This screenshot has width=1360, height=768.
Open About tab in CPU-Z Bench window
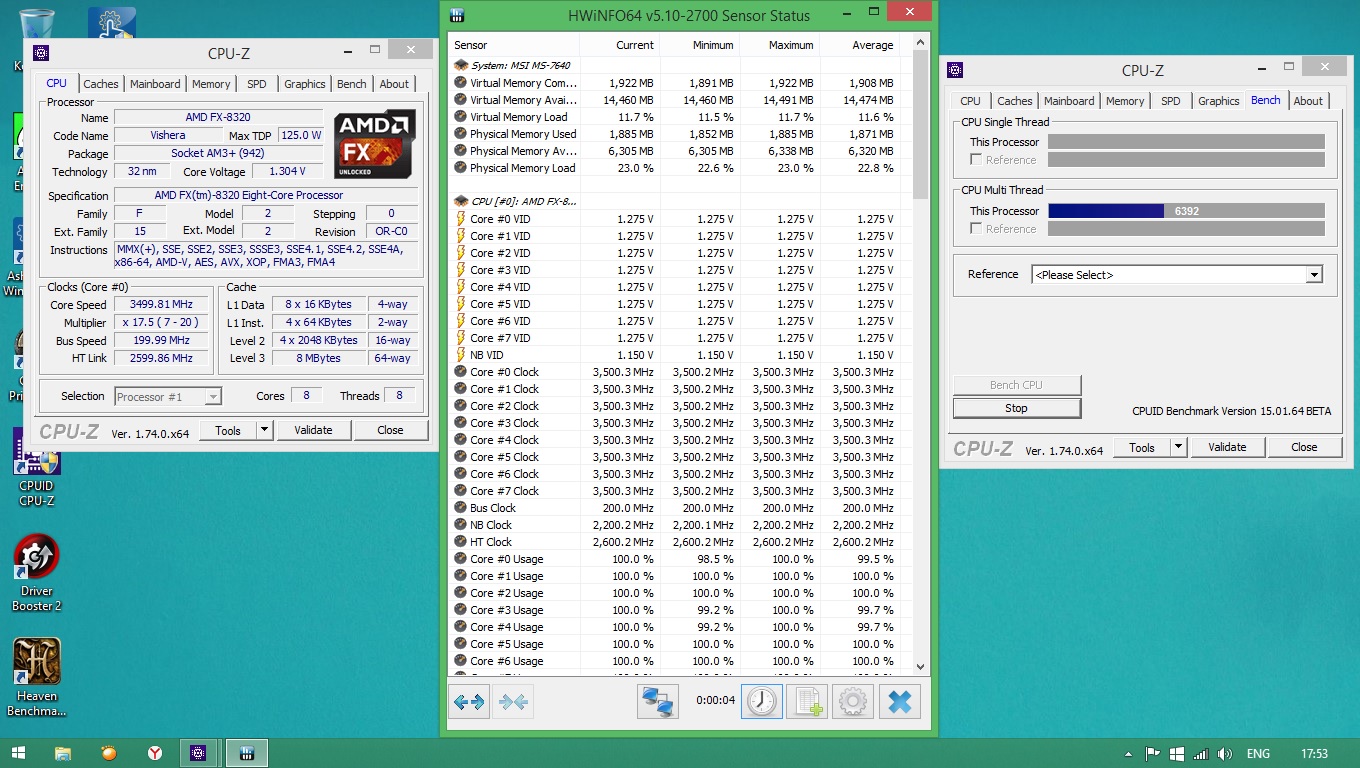[1308, 101]
